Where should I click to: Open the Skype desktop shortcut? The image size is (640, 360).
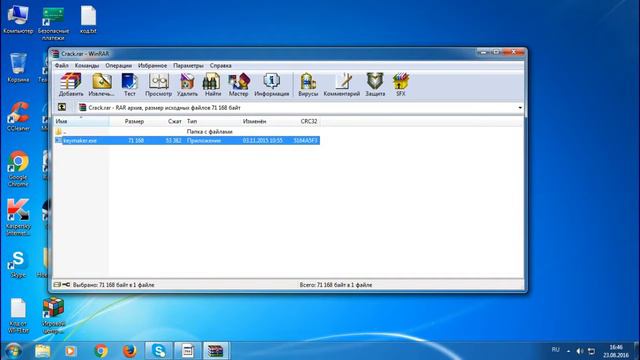click(18, 264)
